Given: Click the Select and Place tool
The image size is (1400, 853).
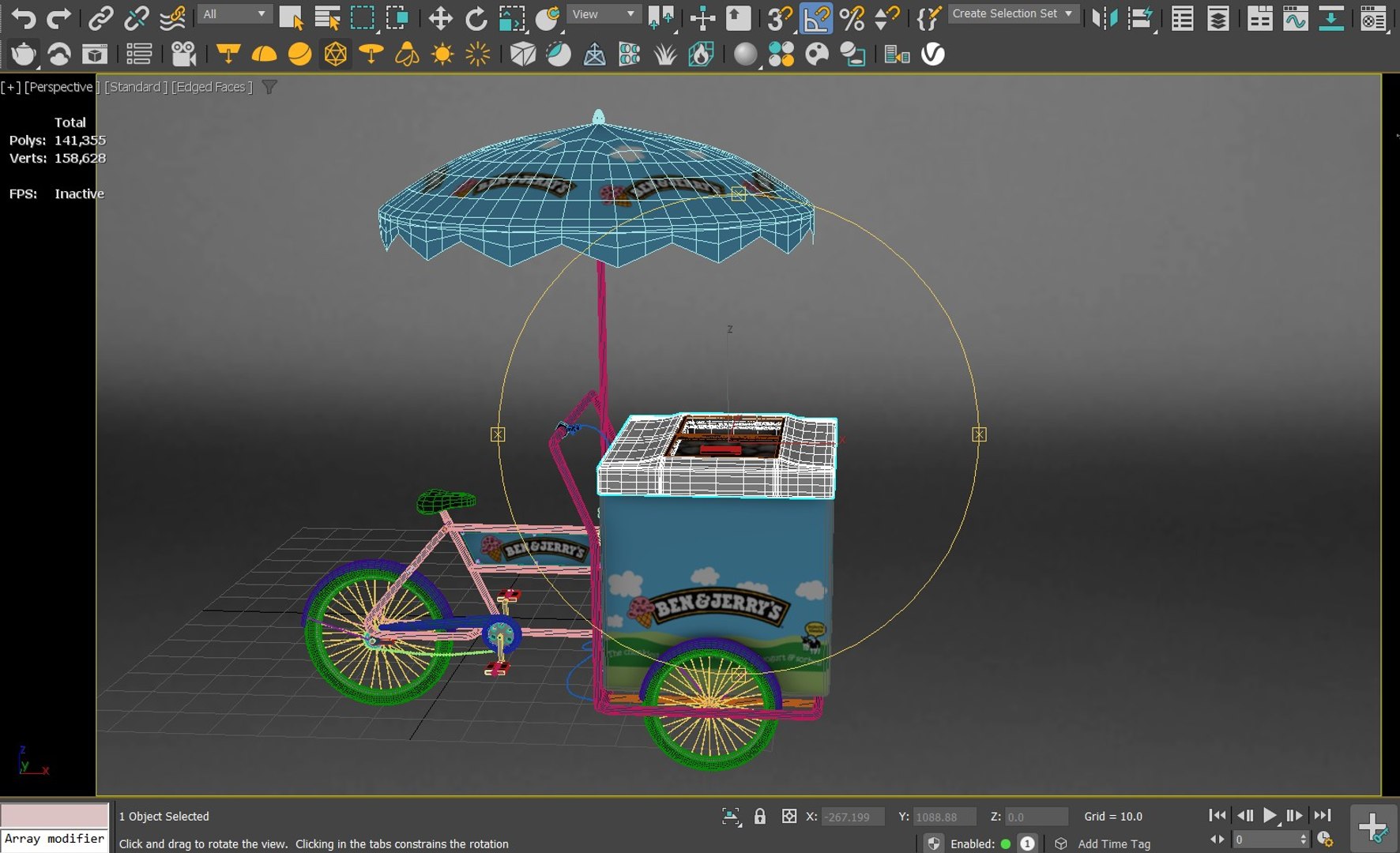Looking at the screenshot, I should click(547, 17).
